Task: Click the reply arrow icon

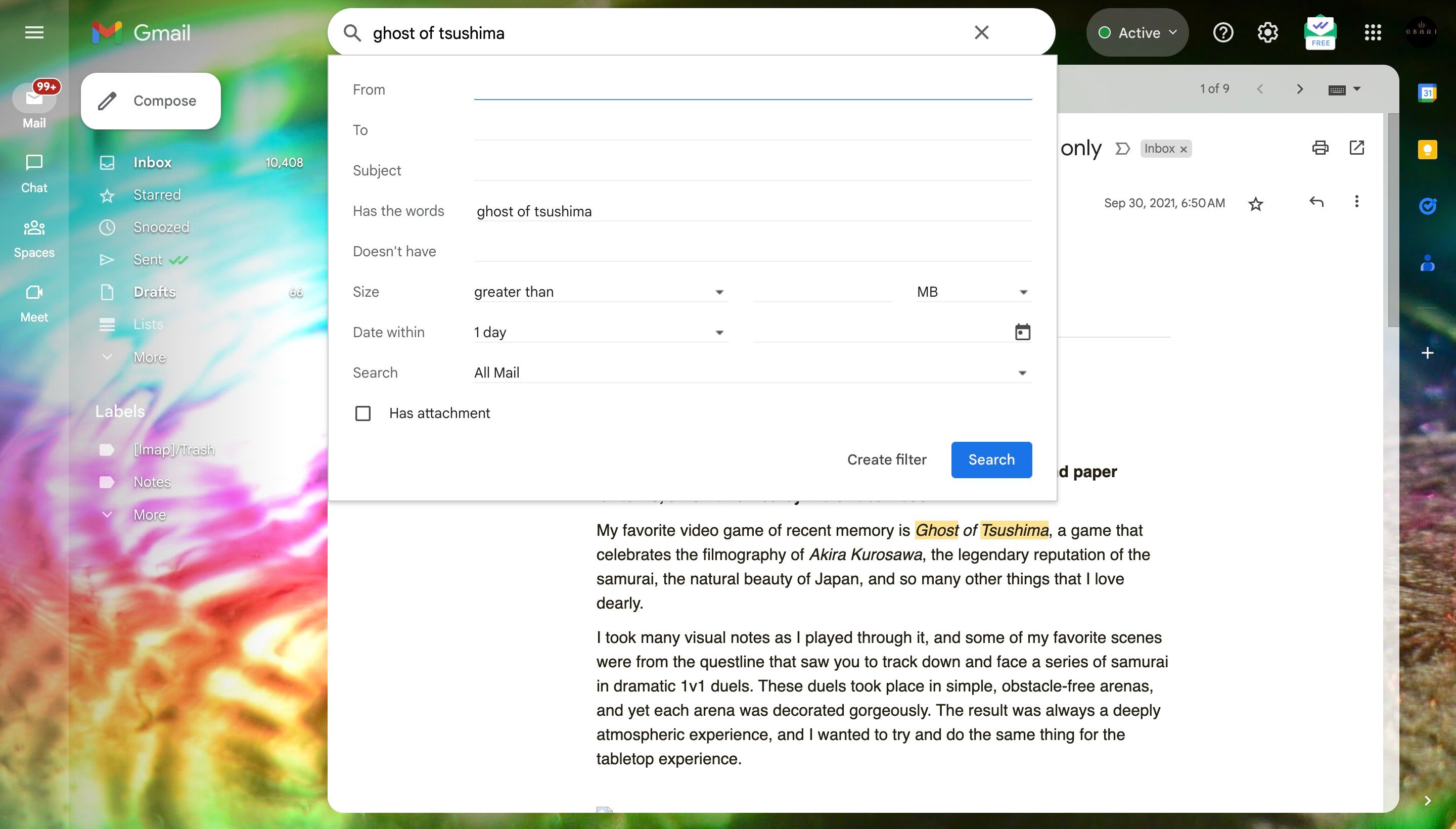Action: click(1316, 202)
